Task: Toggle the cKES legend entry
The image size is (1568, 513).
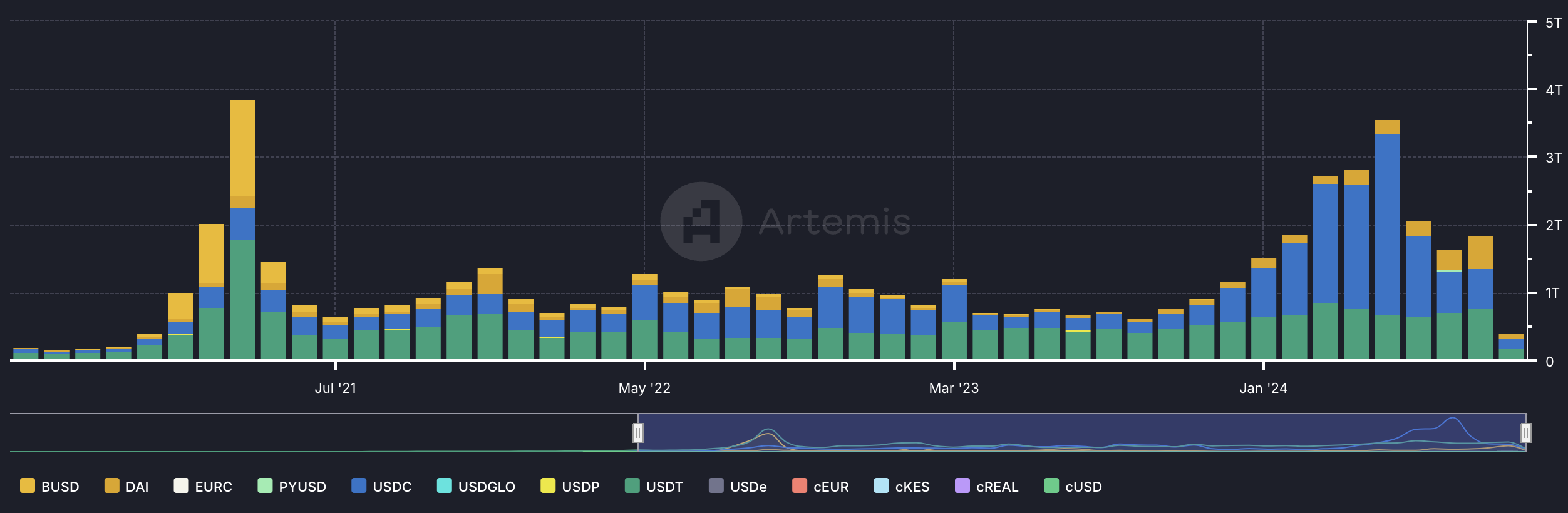Action: (902, 486)
